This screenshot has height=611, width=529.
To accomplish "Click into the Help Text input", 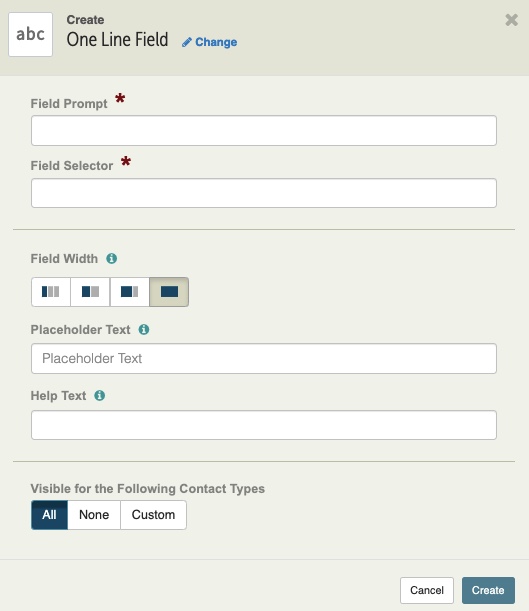I will tap(264, 425).
